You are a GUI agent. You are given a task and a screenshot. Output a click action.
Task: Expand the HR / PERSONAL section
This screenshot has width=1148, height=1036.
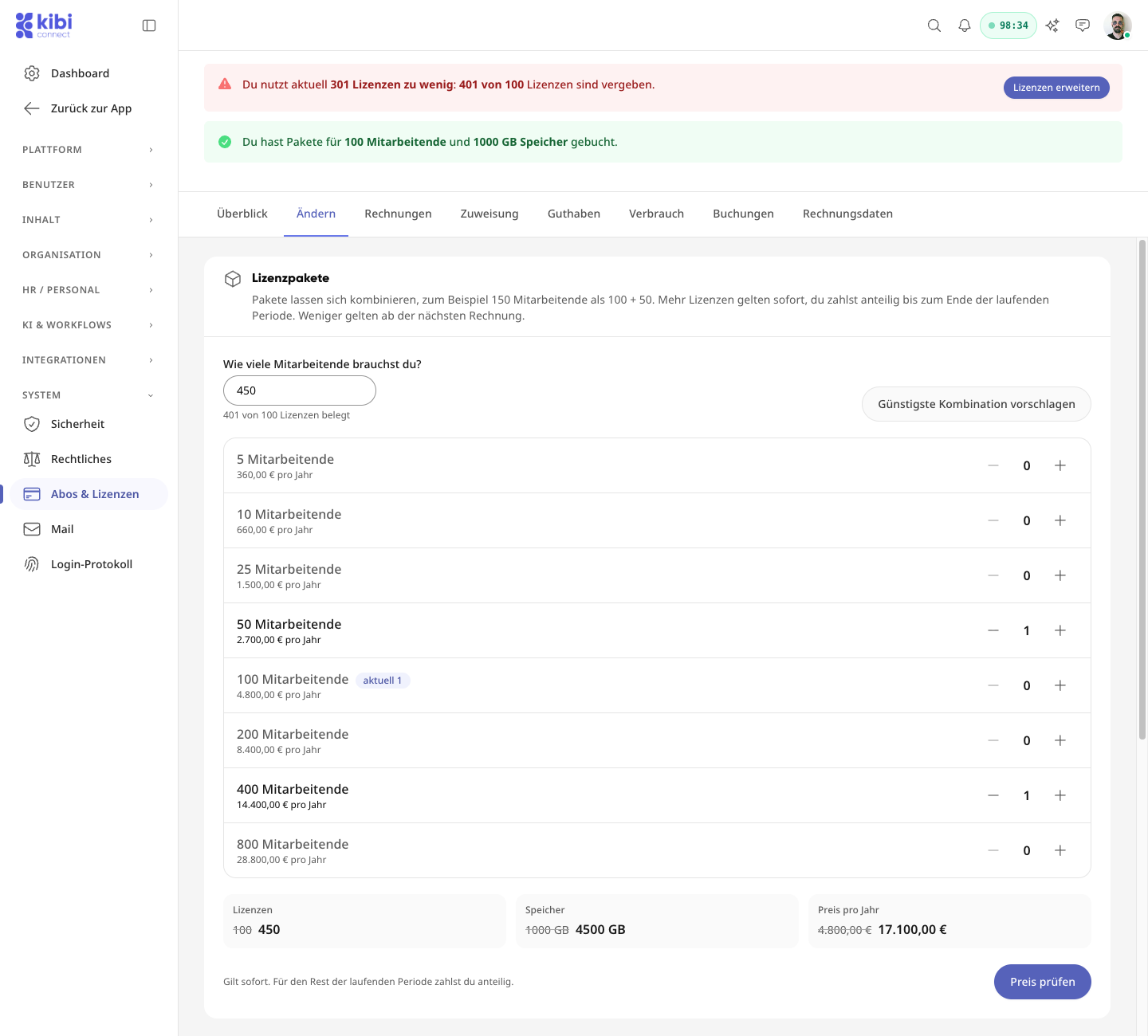tap(88, 290)
